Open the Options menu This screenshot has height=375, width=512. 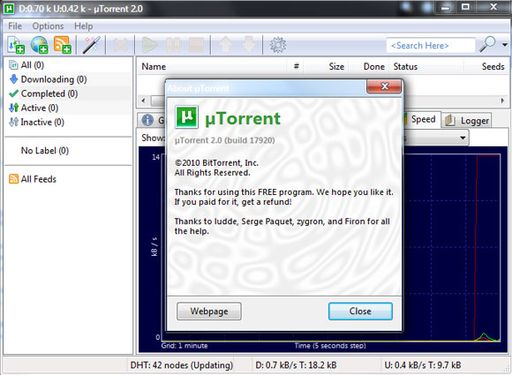tap(48, 26)
